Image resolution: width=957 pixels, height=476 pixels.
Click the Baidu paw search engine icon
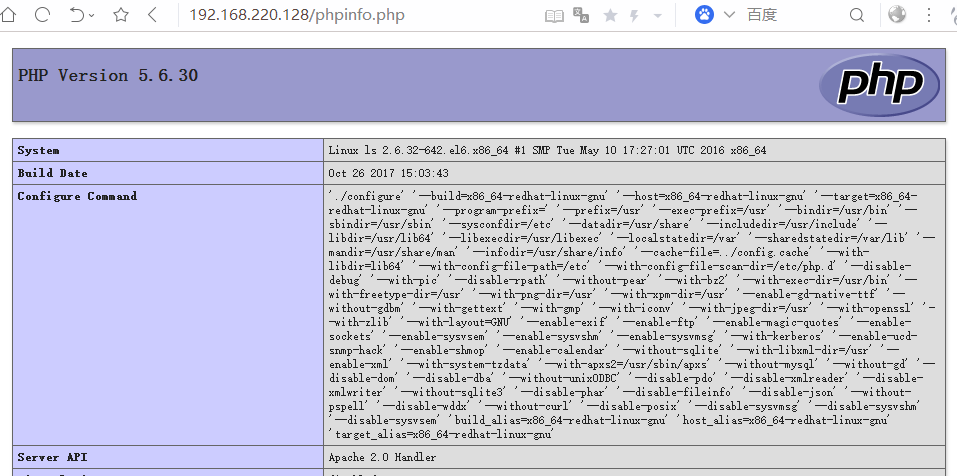pos(704,15)
